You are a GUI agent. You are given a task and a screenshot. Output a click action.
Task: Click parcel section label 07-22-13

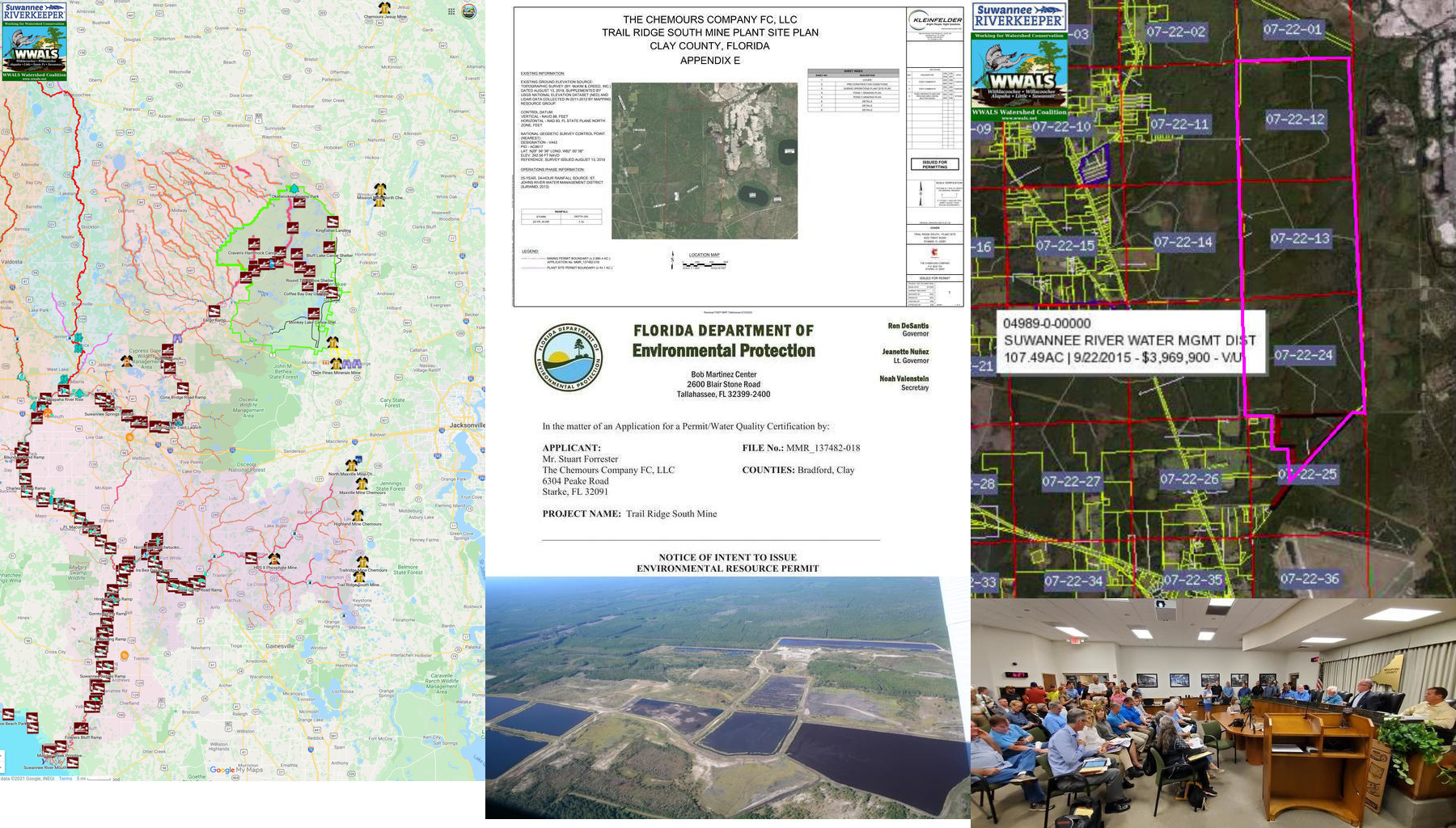click(1300, 238)
